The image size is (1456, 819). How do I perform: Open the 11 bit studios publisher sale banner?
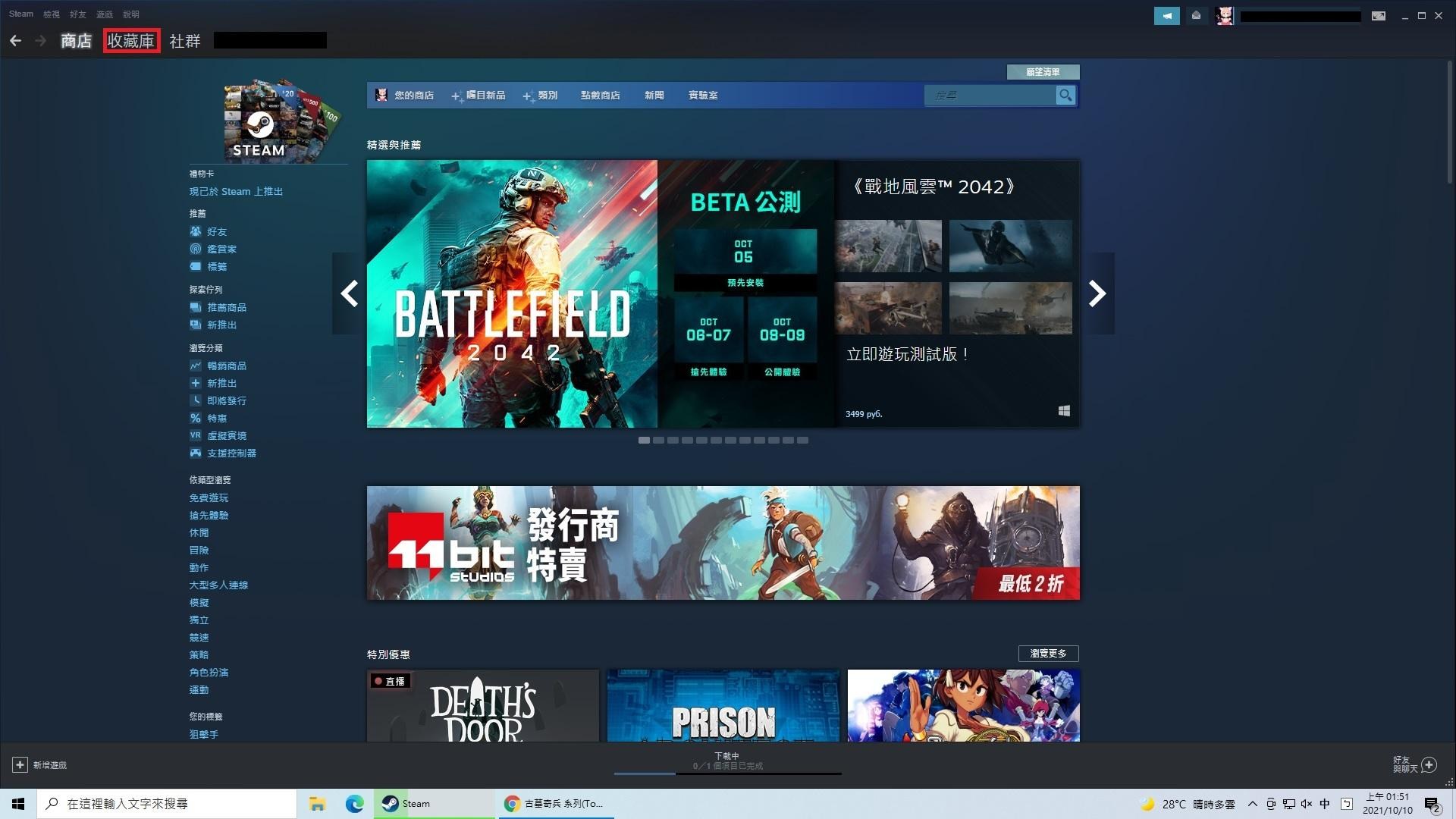point(723,543)
